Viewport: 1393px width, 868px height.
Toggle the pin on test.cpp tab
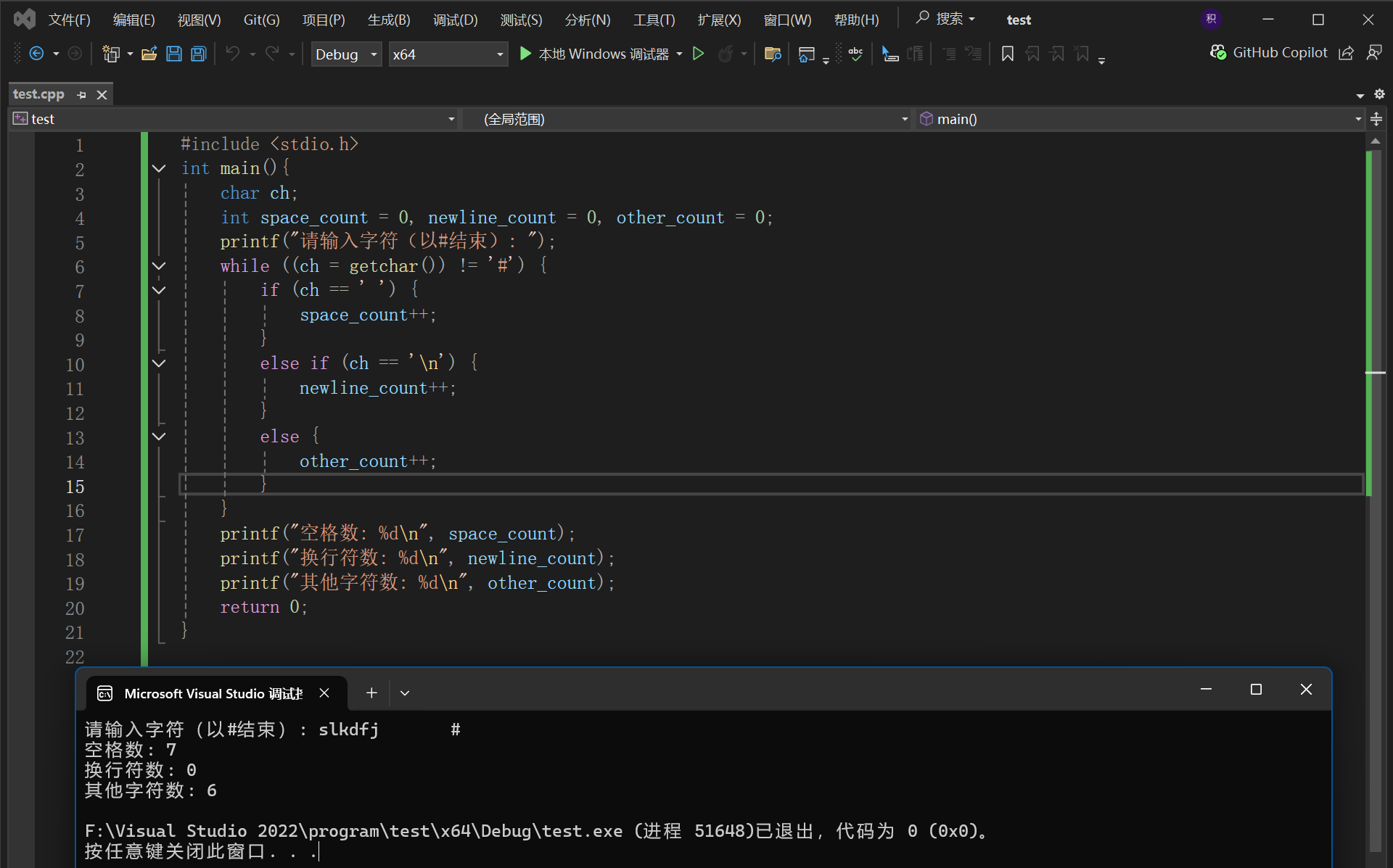point(81,95)
